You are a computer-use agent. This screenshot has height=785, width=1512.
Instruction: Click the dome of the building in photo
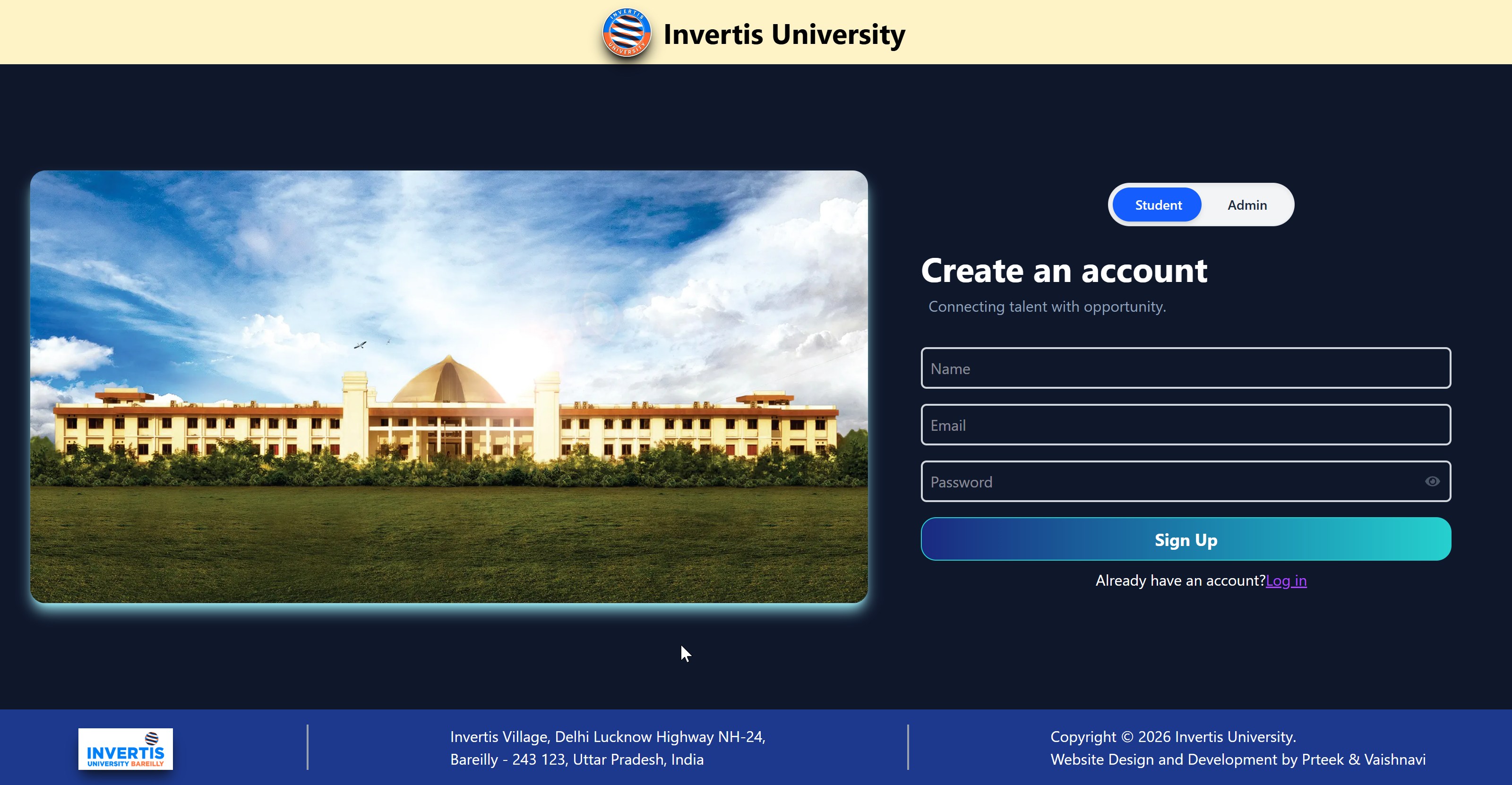coord(448,381)
